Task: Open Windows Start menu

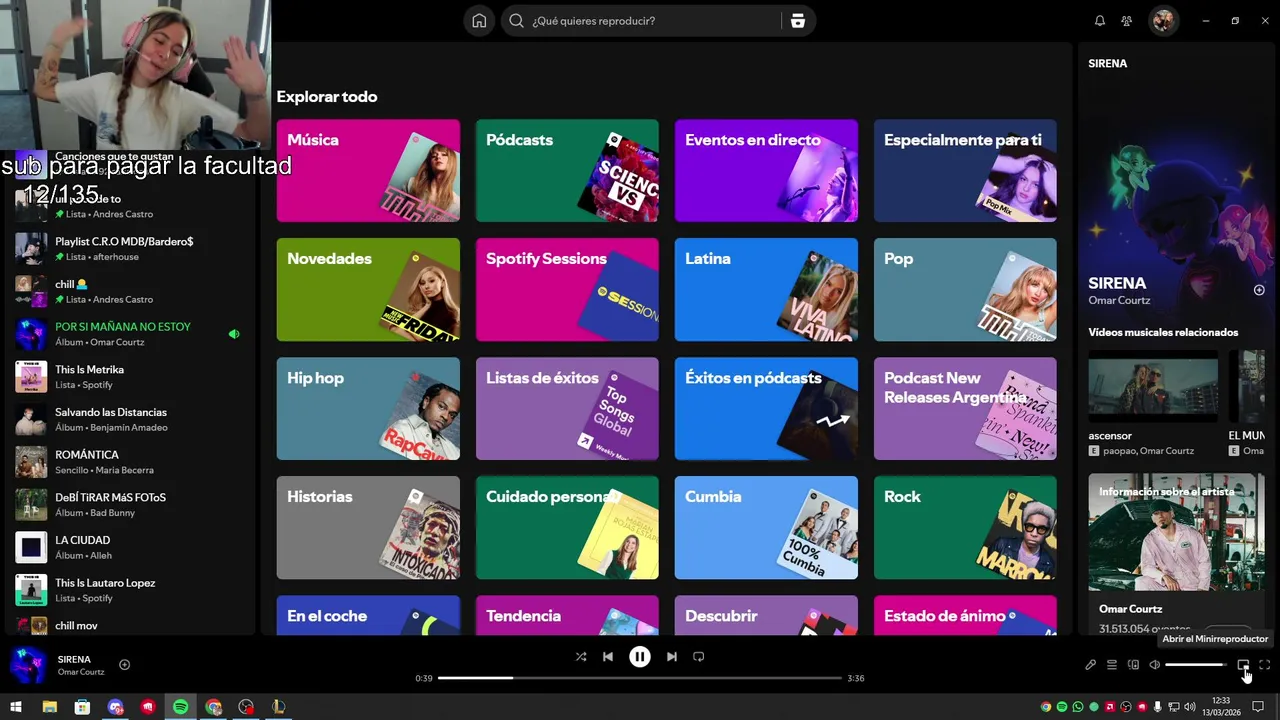Action: click(x=16, y=707)
